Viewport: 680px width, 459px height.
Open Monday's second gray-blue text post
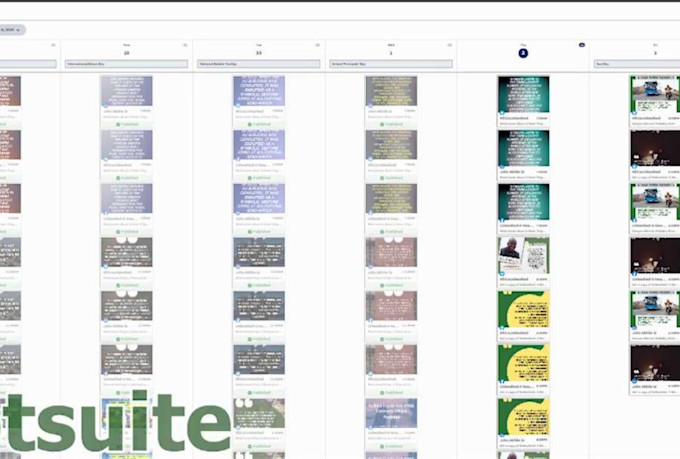(127, 155)
